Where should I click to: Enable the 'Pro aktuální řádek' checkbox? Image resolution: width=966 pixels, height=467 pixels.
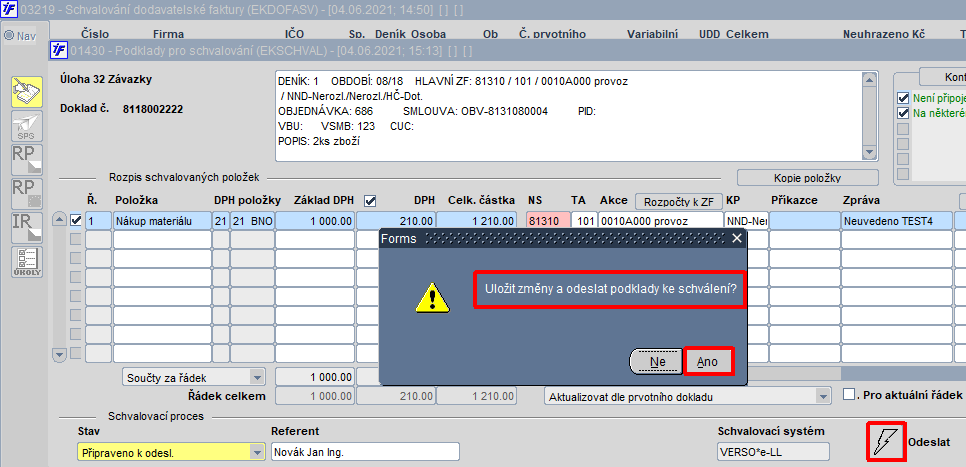850,394
